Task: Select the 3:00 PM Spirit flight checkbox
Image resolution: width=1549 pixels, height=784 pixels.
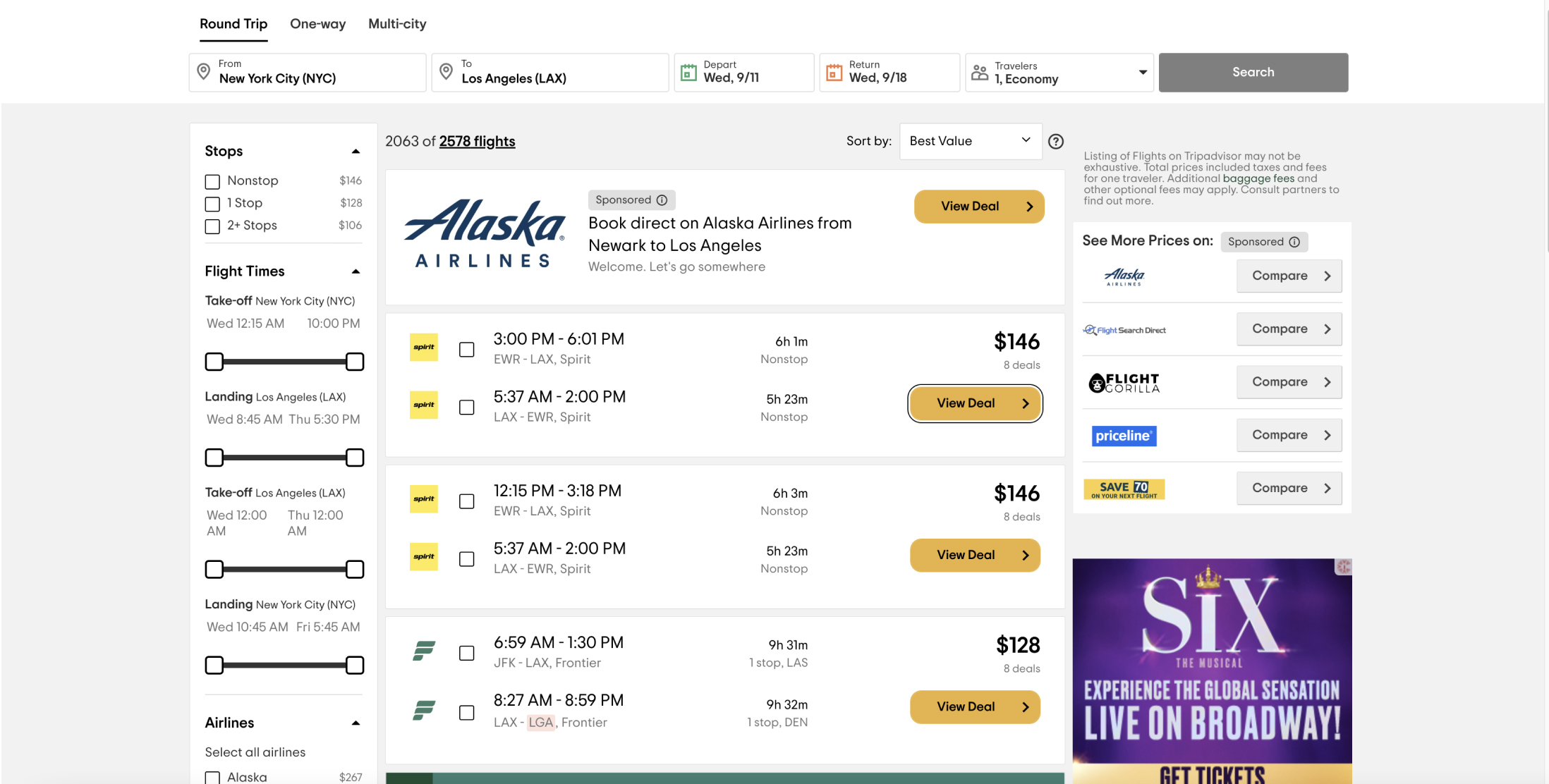Action: (x=466, y=350)
